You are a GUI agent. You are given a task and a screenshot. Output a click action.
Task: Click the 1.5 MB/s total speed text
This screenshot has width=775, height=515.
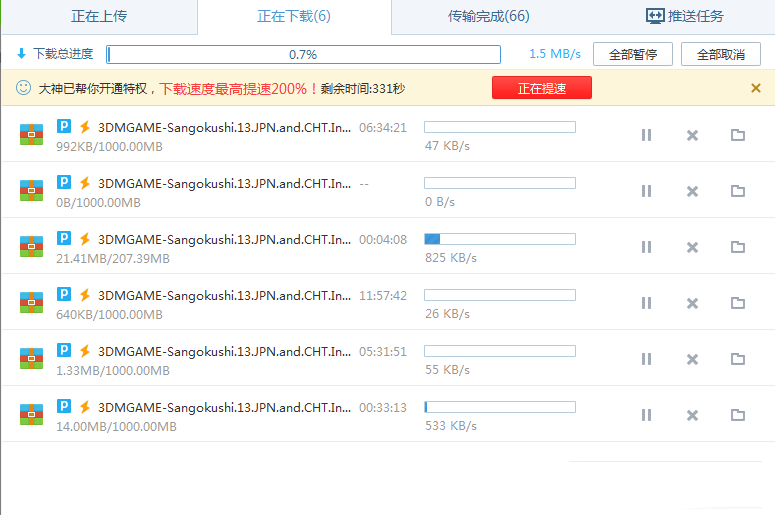[x=555, y=54]
